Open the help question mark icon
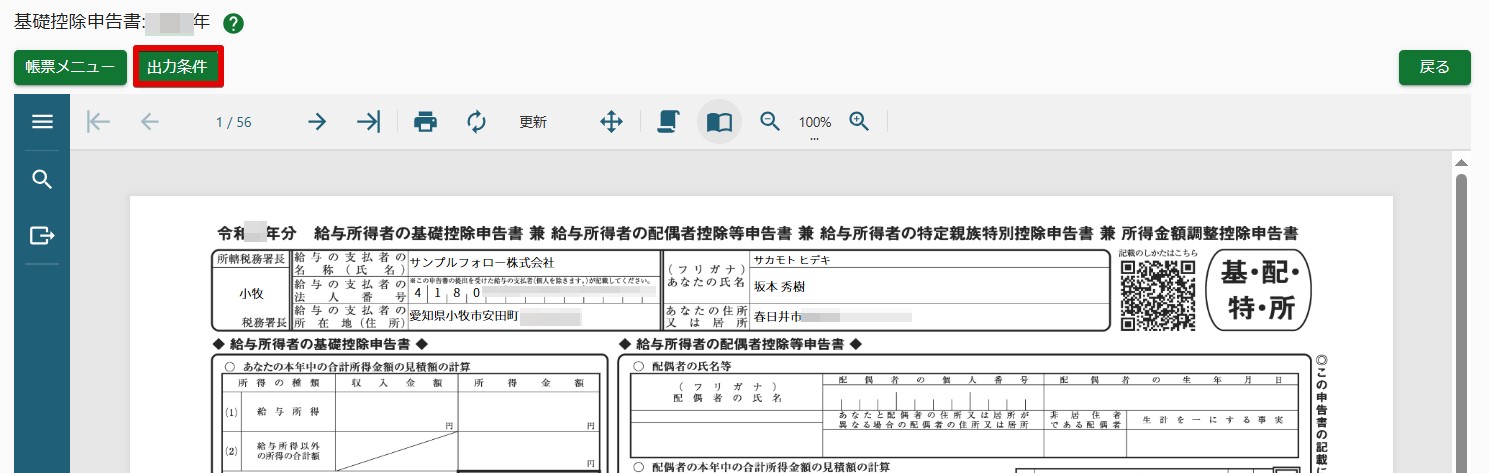1489x473 pixels. click(233, 23)
